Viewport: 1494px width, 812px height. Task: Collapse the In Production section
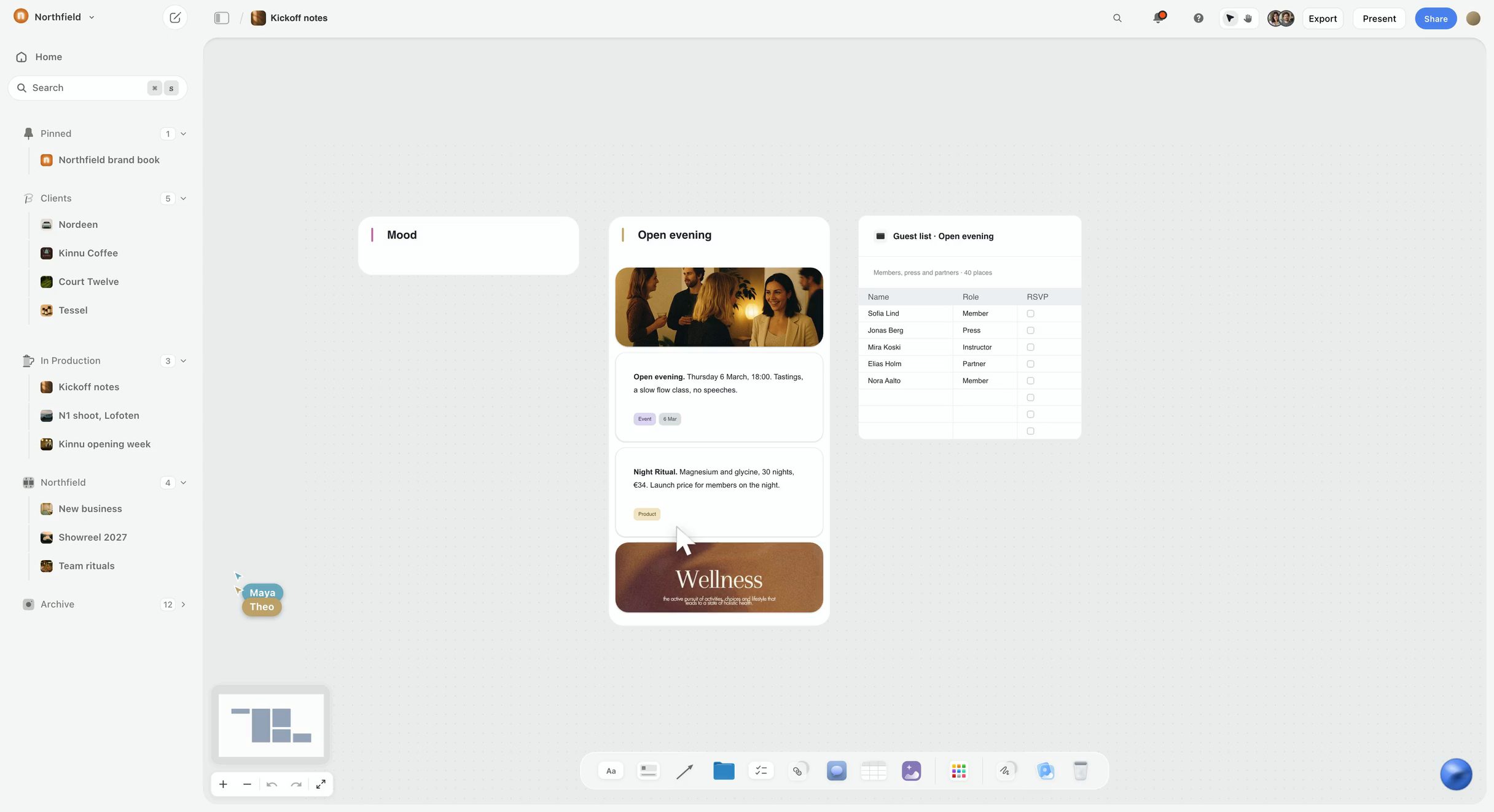tap(183, 361)
